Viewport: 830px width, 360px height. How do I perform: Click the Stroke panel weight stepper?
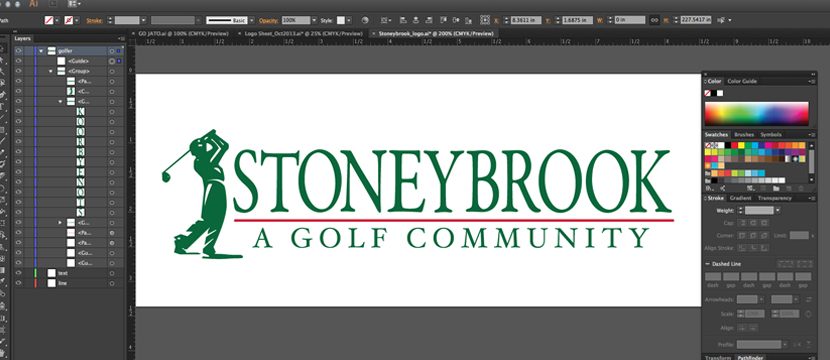coord(741,210)
